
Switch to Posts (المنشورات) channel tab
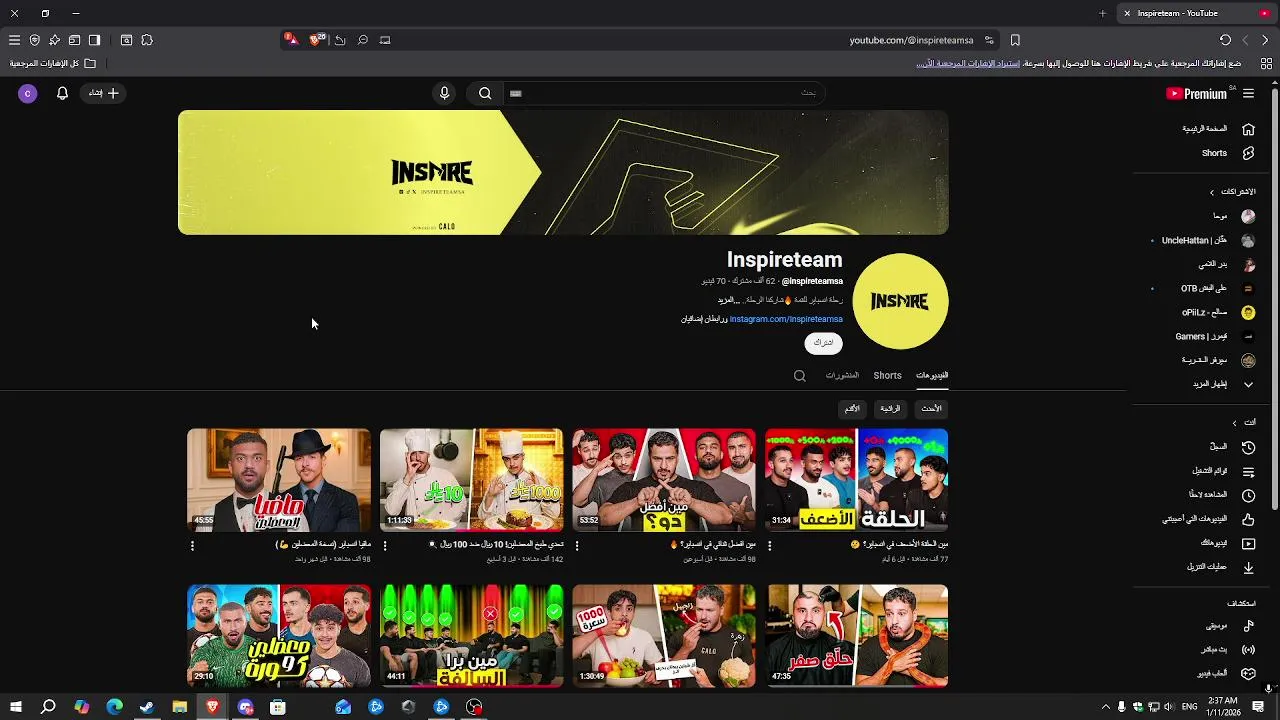click(842, 376)
